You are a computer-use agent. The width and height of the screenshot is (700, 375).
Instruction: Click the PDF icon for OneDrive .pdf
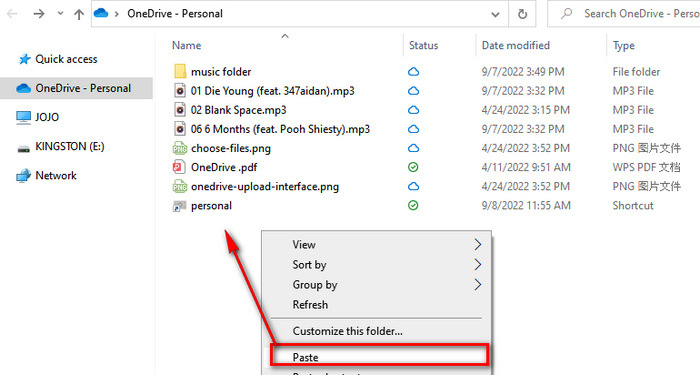click(179, 167)
